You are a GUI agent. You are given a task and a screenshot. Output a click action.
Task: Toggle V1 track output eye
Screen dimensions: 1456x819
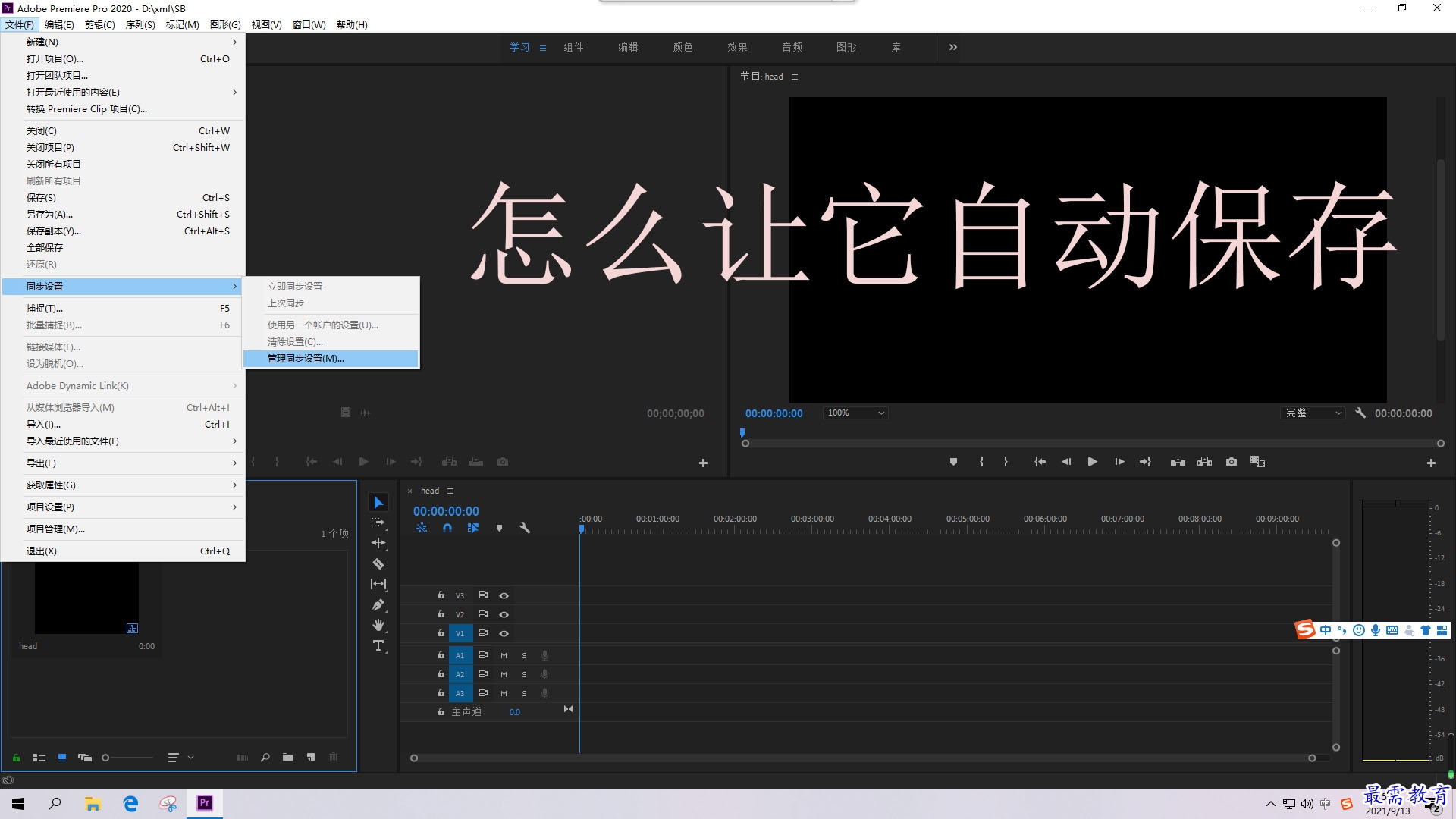click(504, 633)
